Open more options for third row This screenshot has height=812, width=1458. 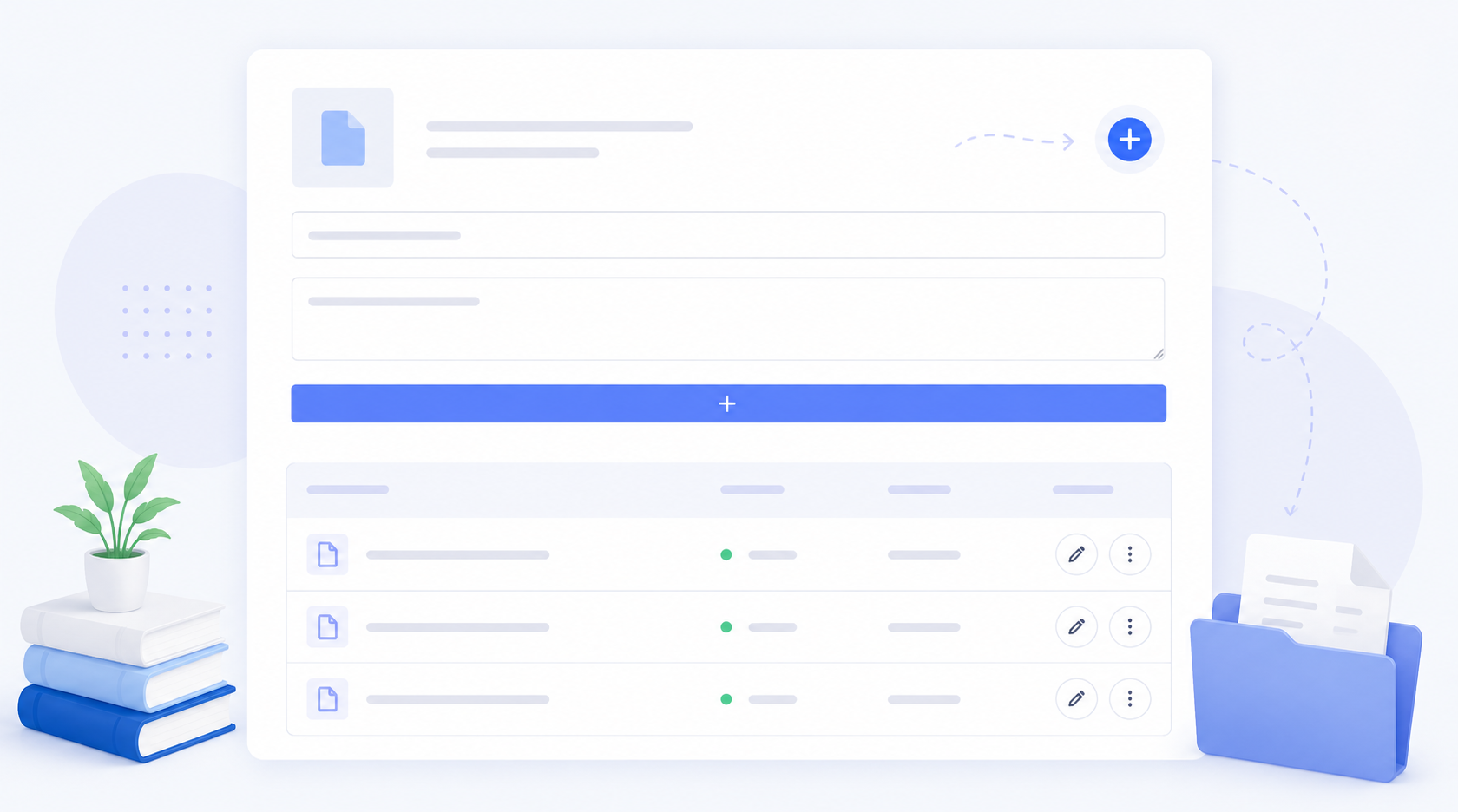pos(1130,698)
